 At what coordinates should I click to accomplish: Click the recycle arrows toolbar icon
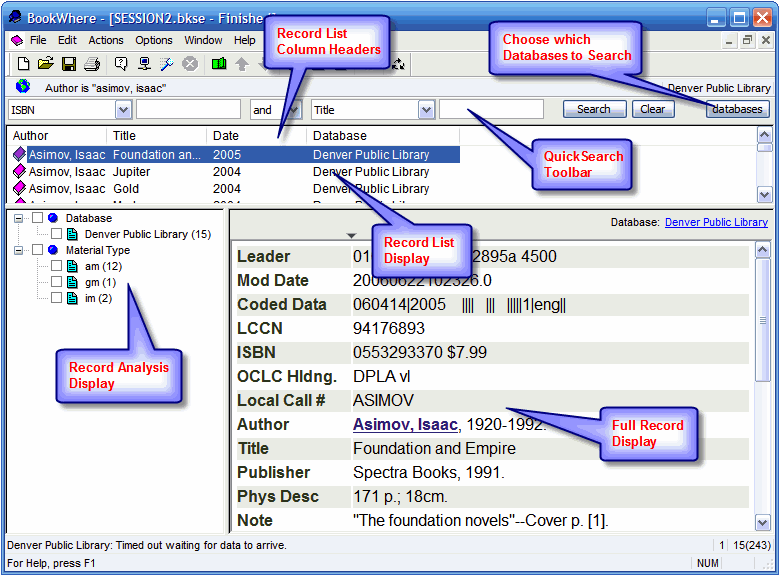tap(398, 64)
